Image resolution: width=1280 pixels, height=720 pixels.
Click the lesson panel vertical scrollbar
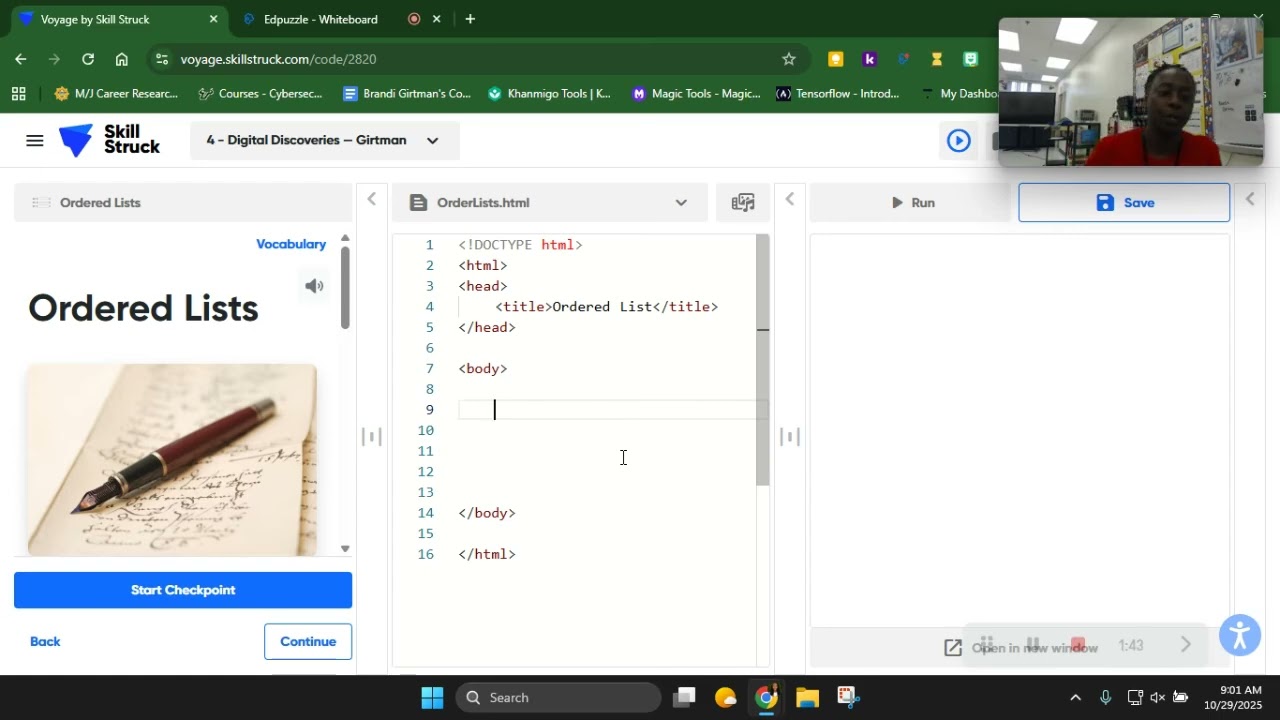(345, 288)
